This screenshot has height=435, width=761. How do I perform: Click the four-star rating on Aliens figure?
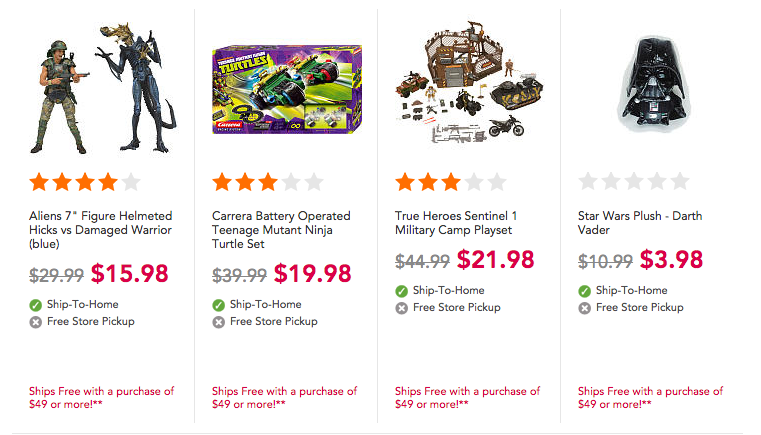85,183
